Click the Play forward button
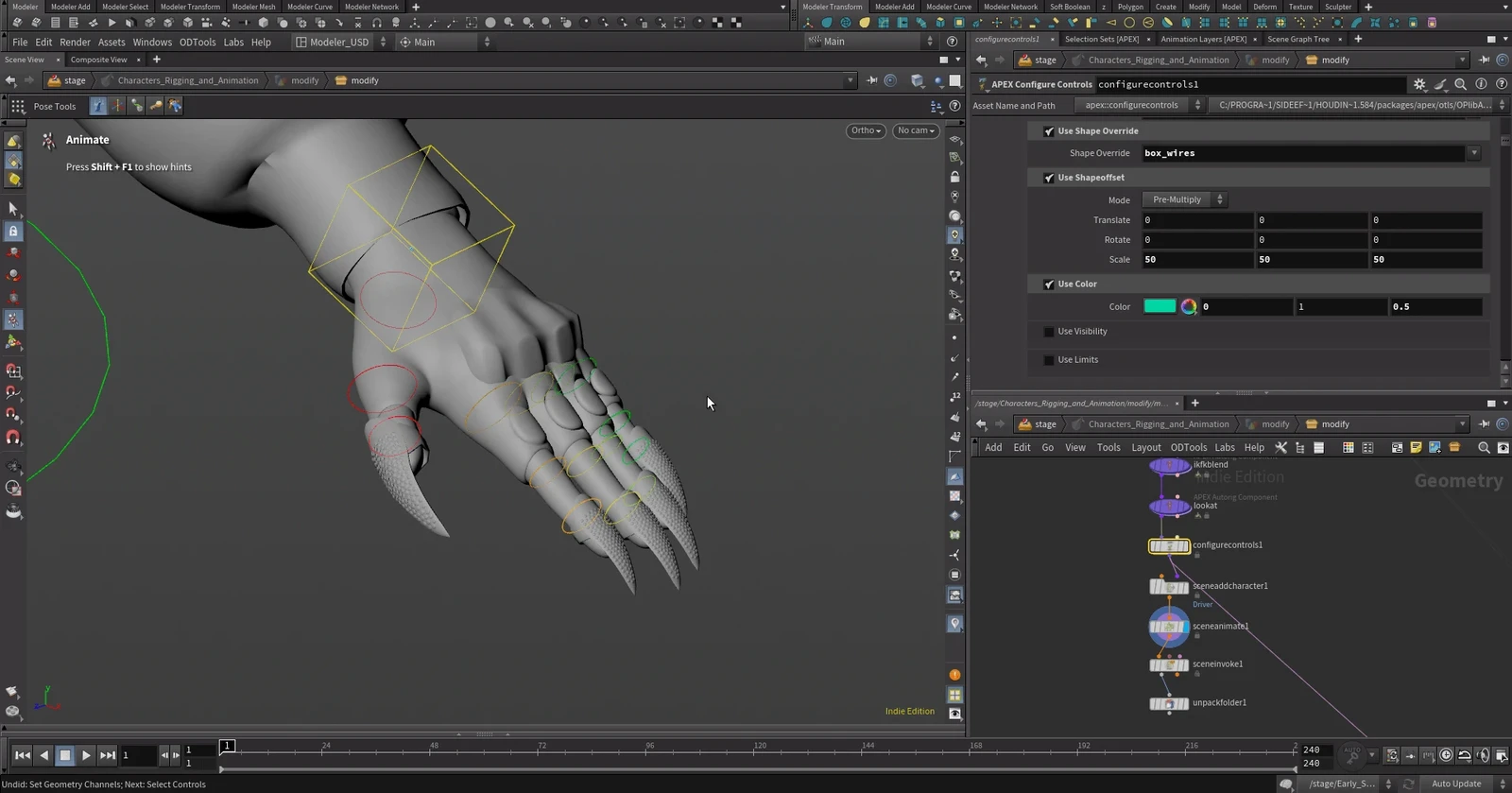The image size is (1512, 793). coord(86,755)
